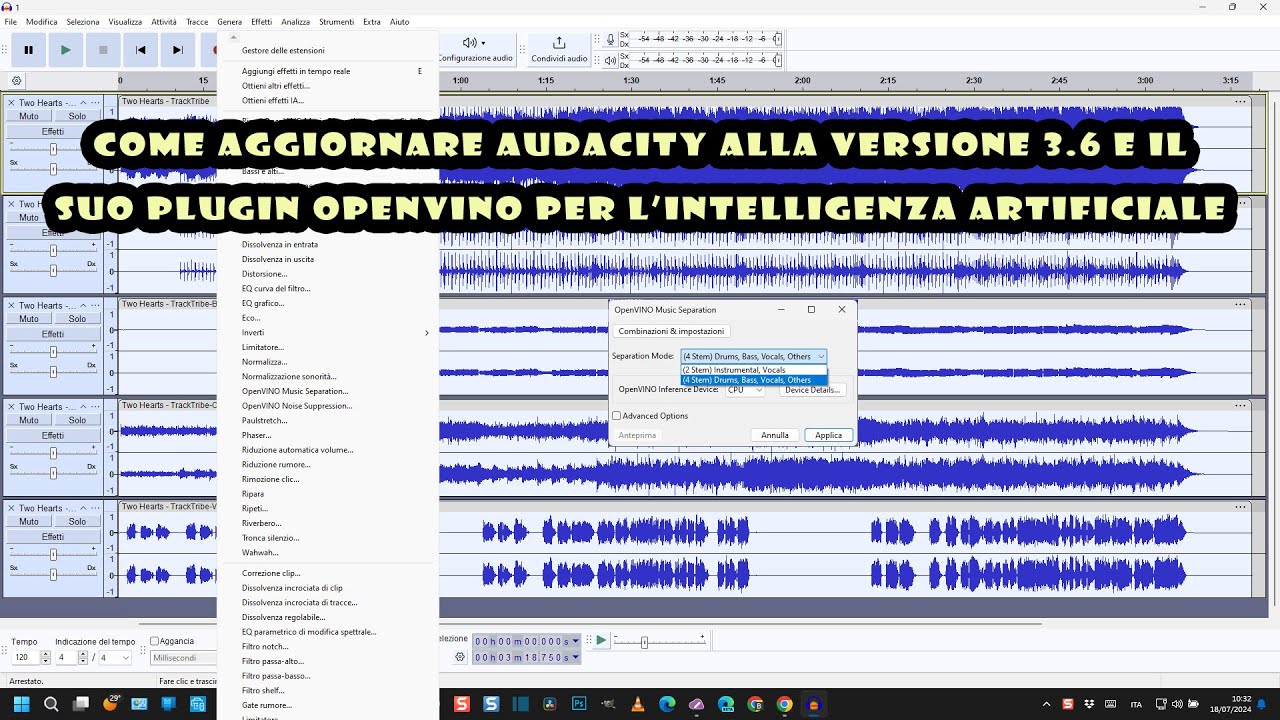
Task: Open DaVinci Resolve from the taskbar
Action: [x=550, y=704]
